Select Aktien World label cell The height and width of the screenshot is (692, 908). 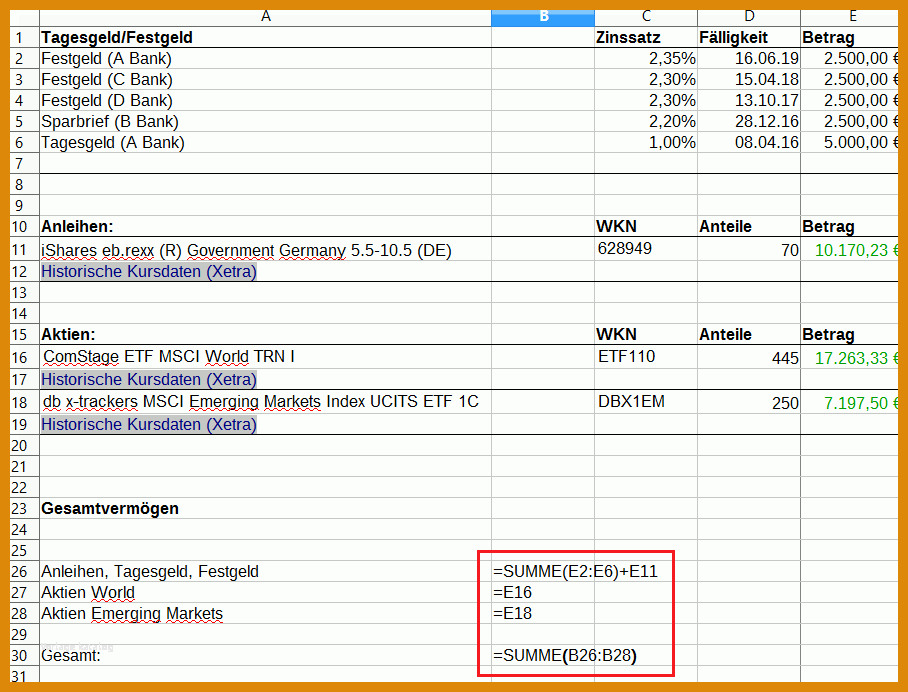(265, 592)
